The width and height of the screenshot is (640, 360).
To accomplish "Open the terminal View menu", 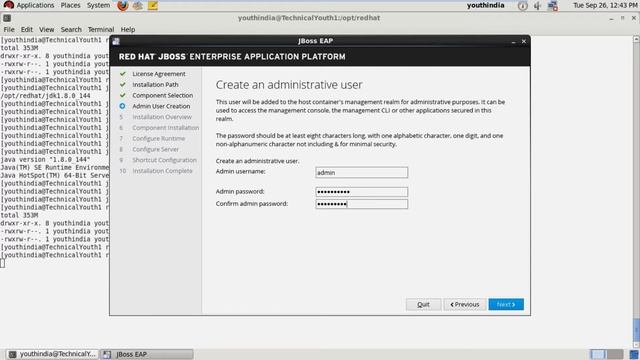I will [x=47, y=29].
